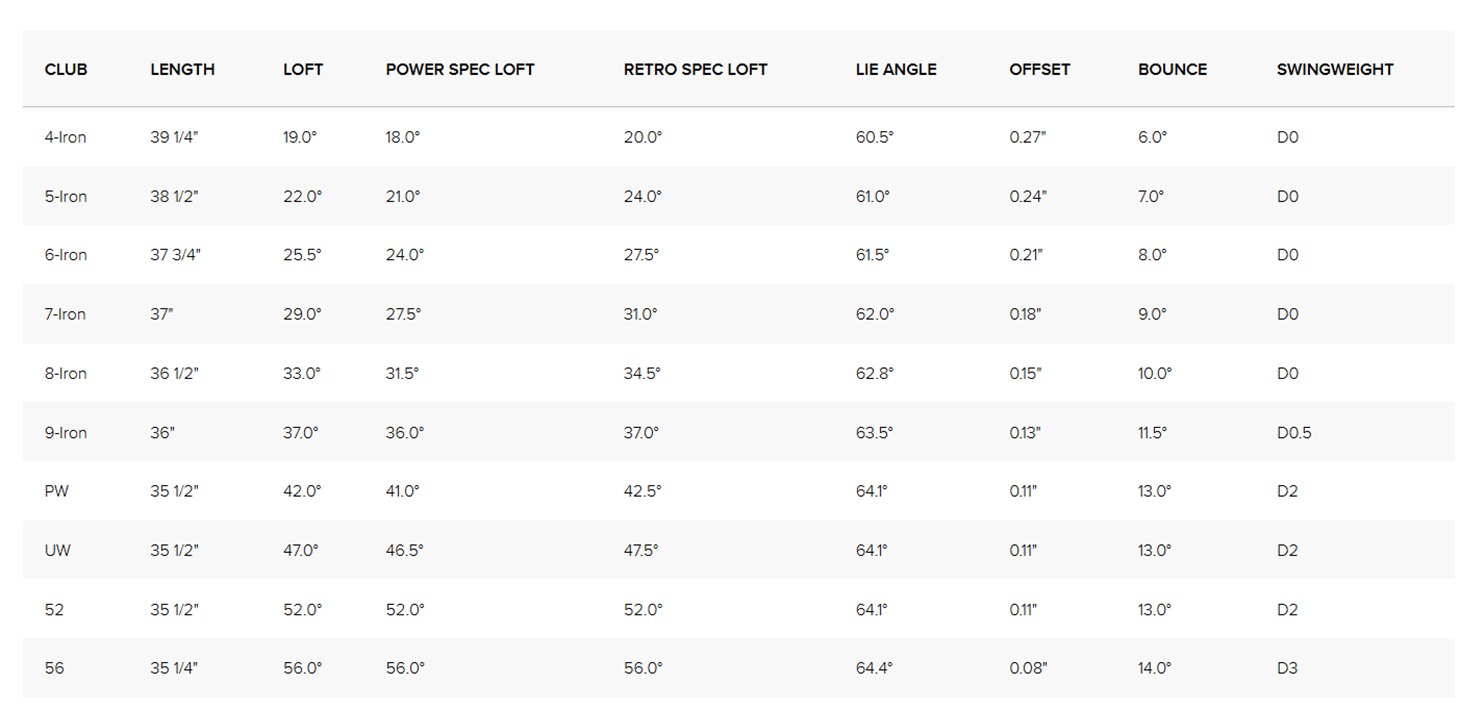Click the POWER SPEC LOFT column header
Viewport: 1473px width, 723px height.
[460, 70]
